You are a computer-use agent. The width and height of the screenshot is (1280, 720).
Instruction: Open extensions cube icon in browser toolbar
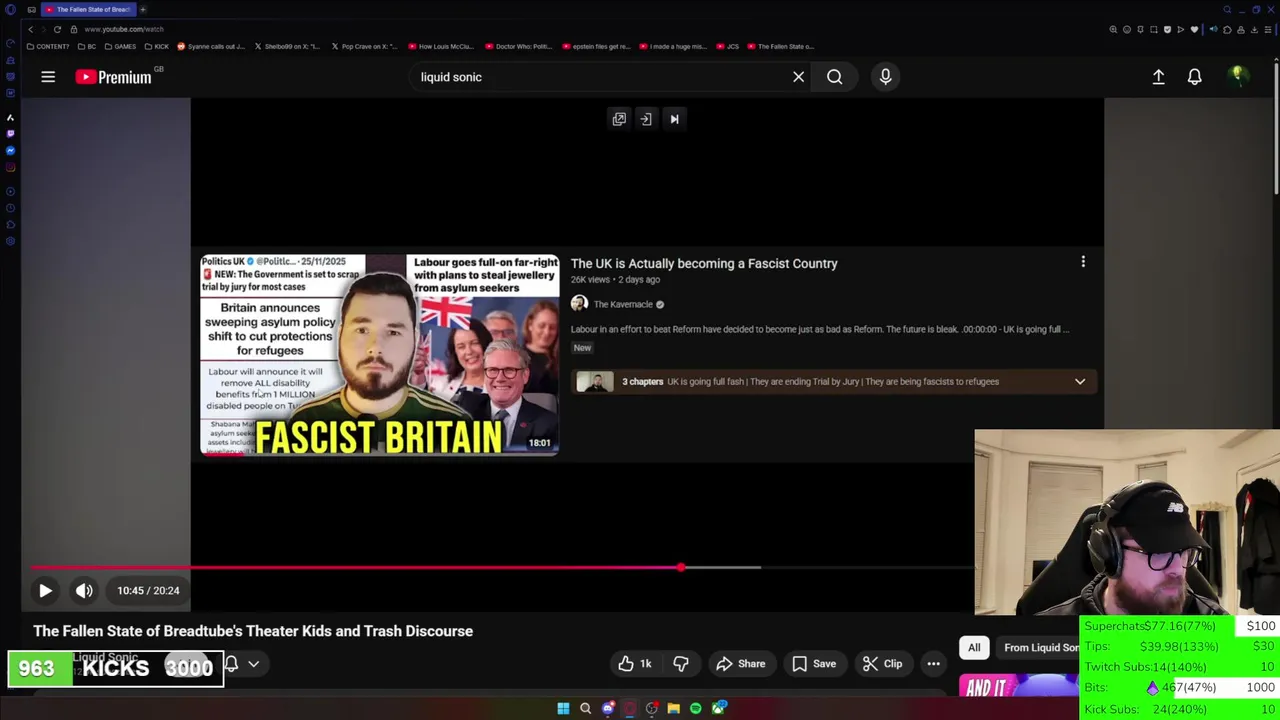pyautogui.click(x=1227, y=29)
